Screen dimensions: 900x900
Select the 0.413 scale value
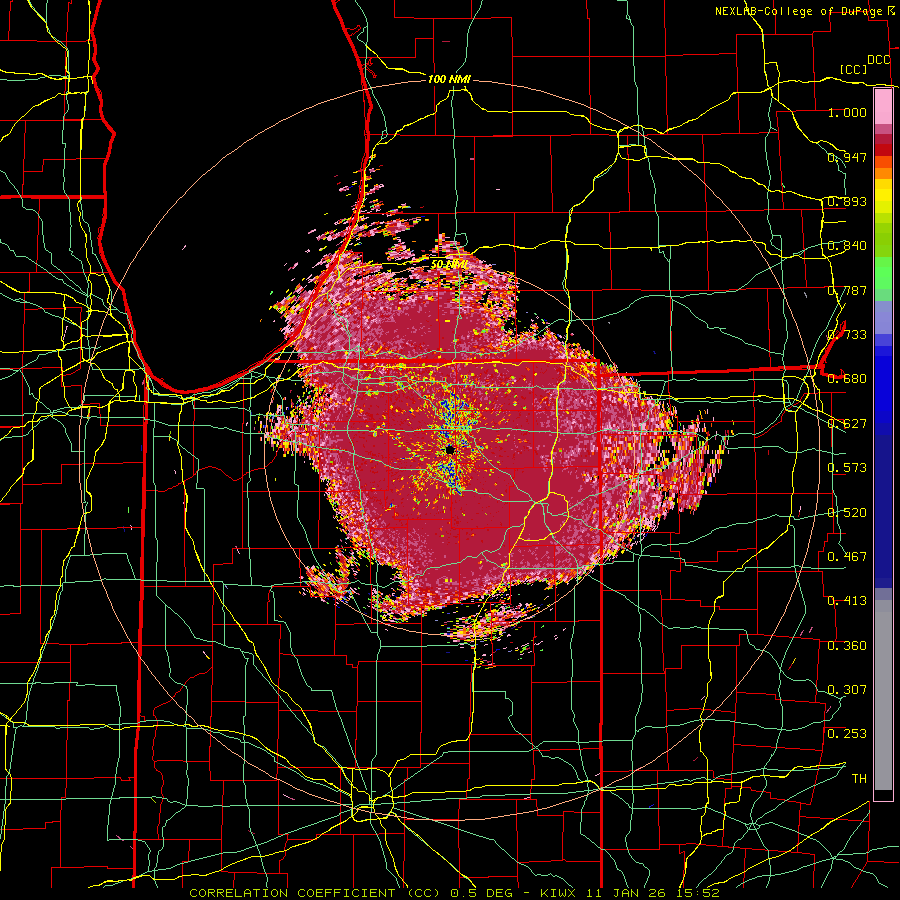coord(847,601)
